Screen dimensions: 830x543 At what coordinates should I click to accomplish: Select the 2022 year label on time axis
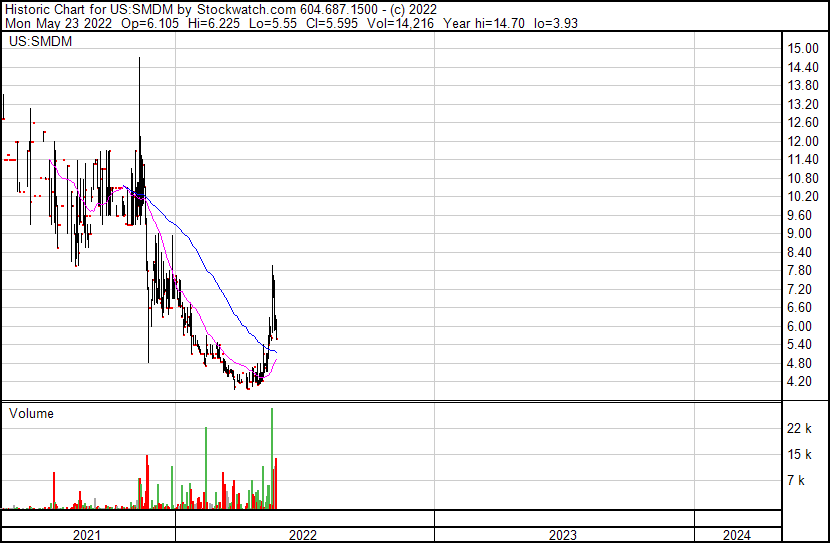click(x=303, y=535)
